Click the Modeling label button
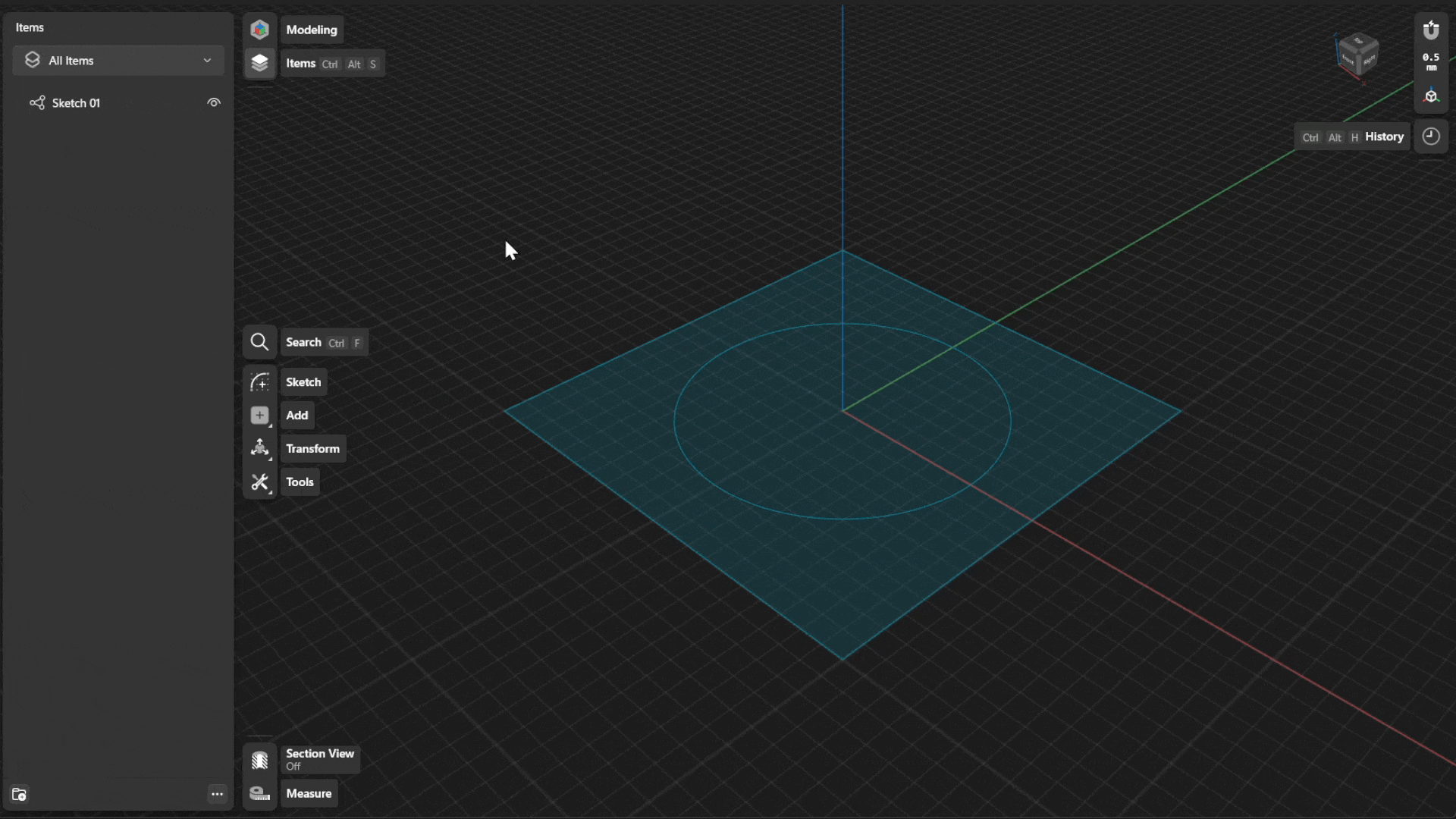1456x819 pixels. (x=312, y=30)
